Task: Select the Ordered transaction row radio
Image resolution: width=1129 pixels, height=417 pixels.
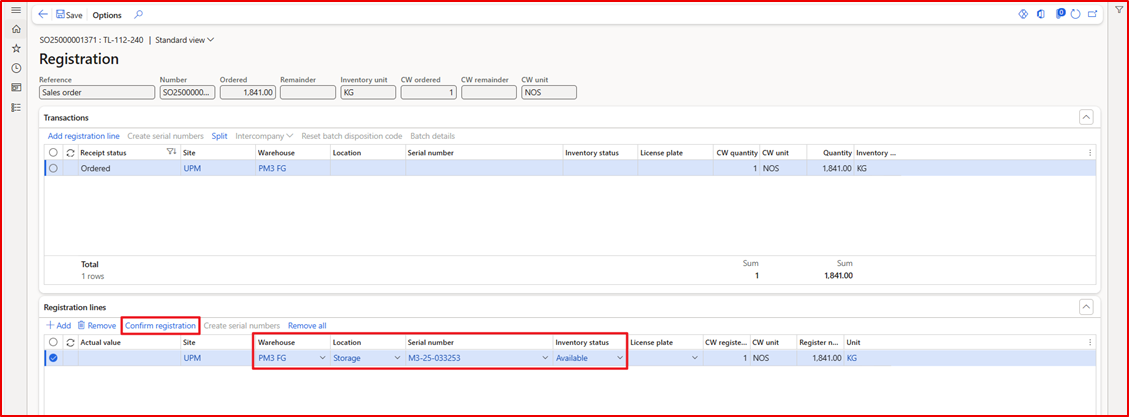Action: (53, 168)
